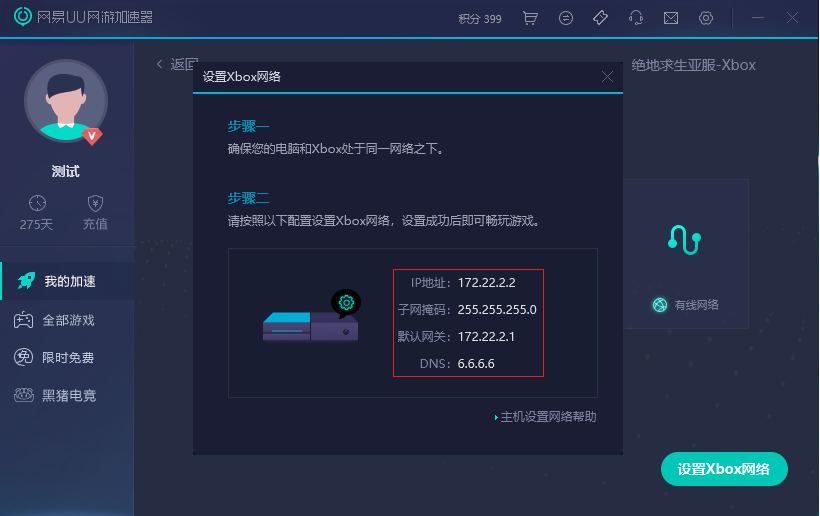Open 全部游戏 in the sidebar
Image resolution: width=820 pixels, height=516 pixels.
pos(67,320)
